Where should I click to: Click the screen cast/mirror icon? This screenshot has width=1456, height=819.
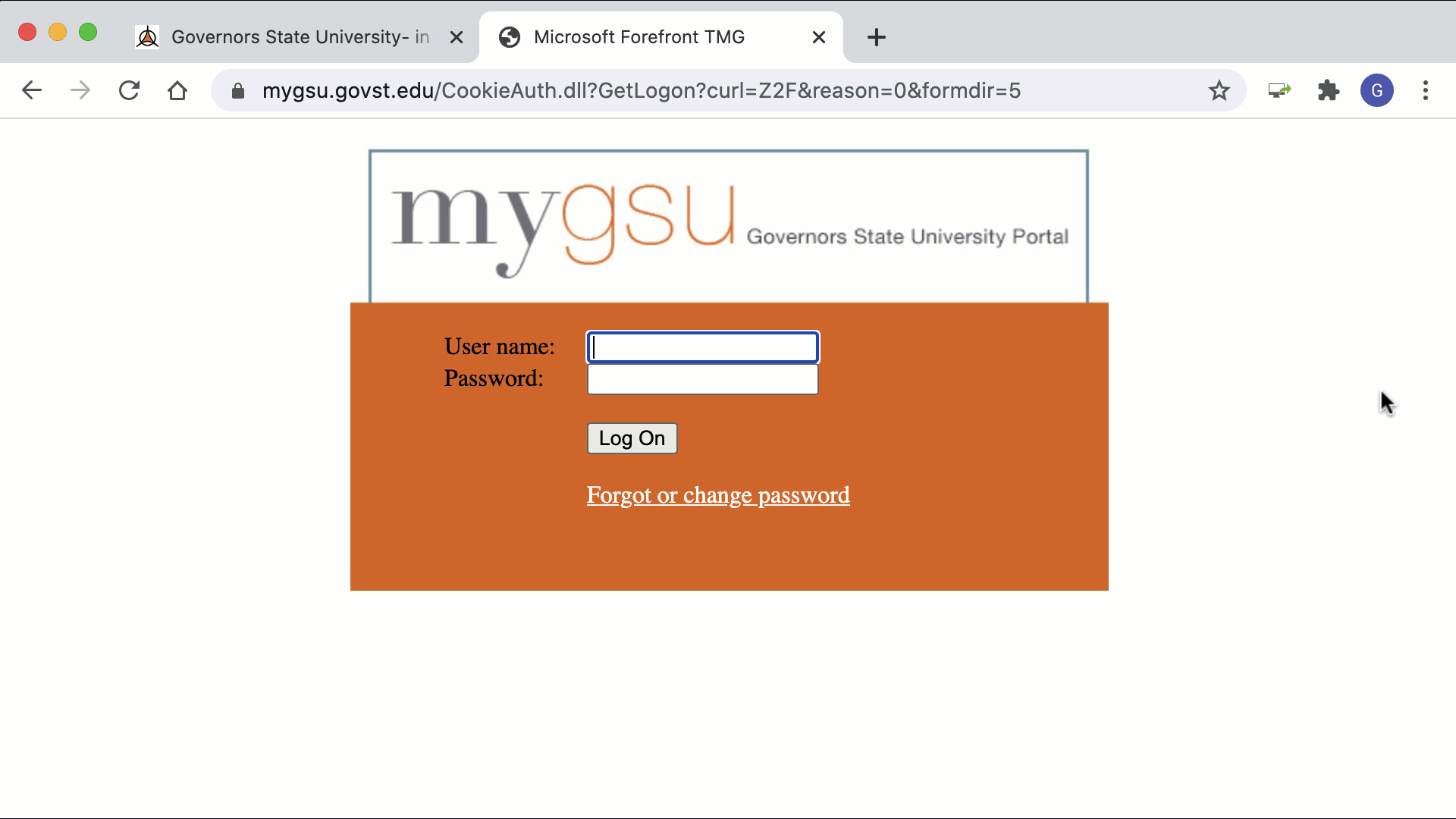1278,90
